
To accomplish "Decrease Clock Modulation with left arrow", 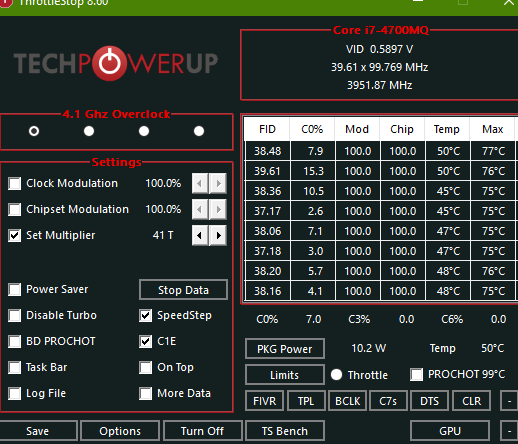I will 200,183.
